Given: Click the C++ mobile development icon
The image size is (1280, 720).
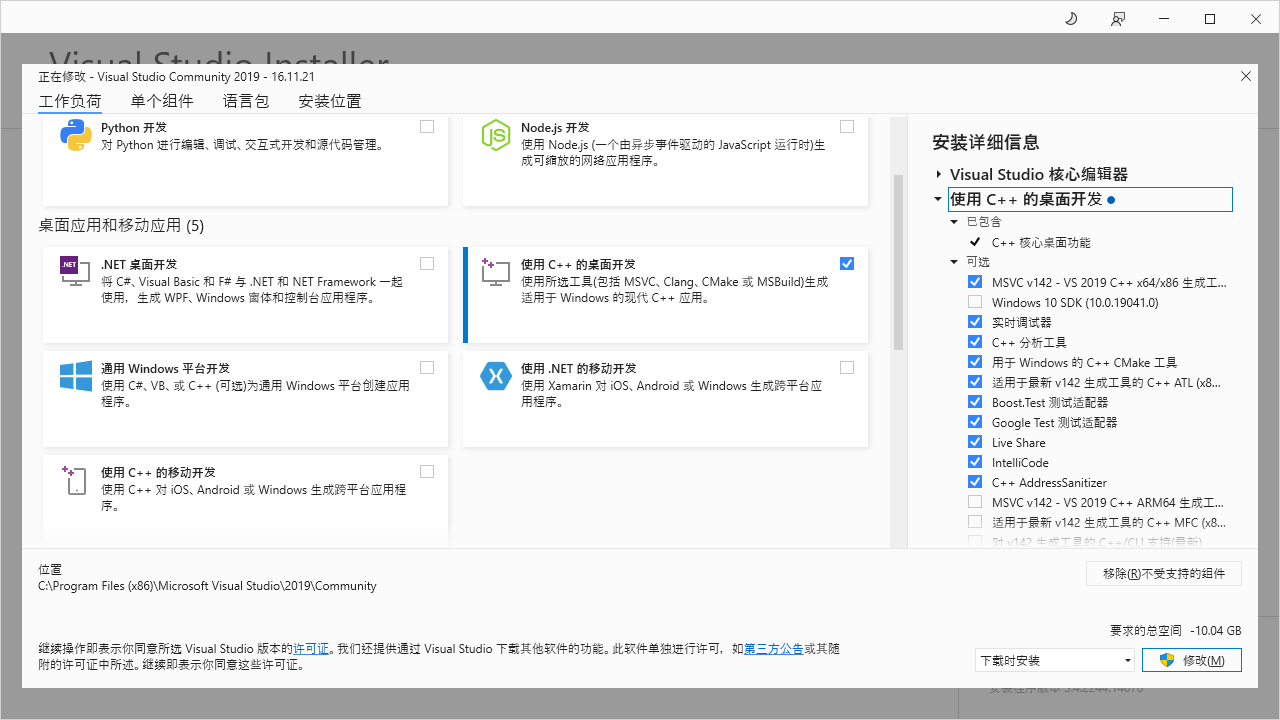Looking at the screenshot, I should coord(76,480).
